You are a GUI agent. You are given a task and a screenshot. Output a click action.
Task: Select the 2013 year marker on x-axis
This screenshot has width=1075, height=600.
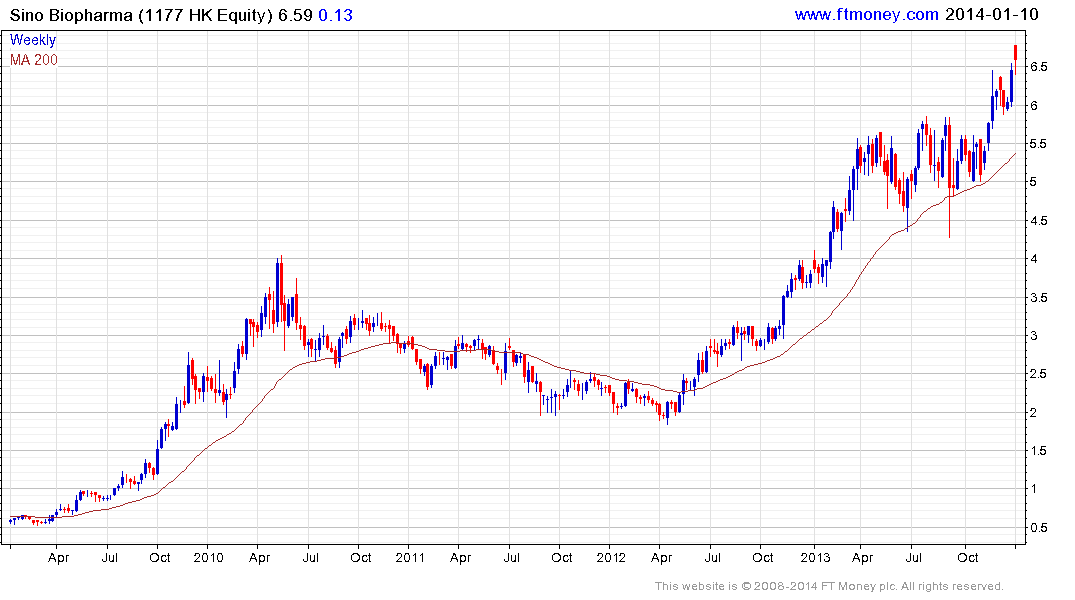813,557
